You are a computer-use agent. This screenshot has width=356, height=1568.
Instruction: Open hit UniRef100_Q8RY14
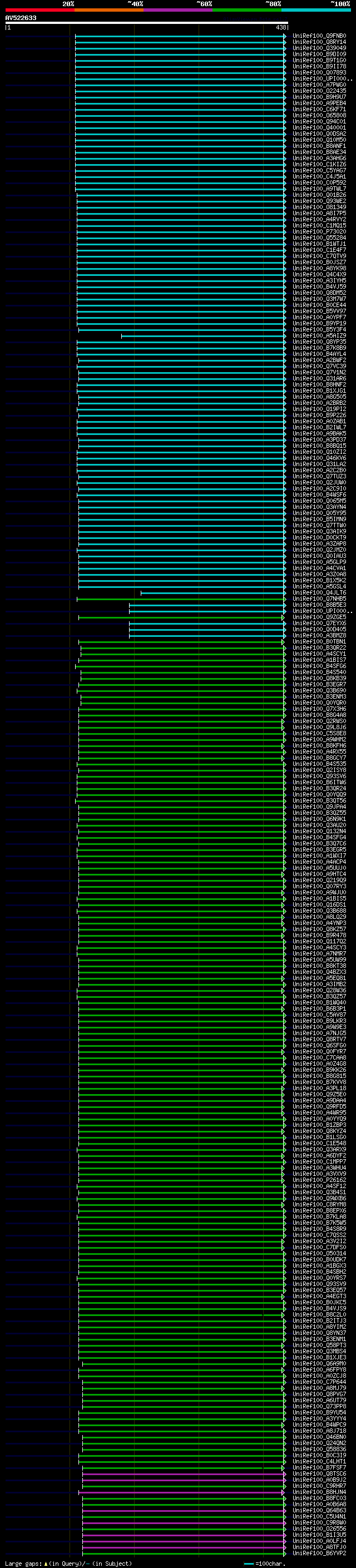pyautogui.click(x=319, y=42)
